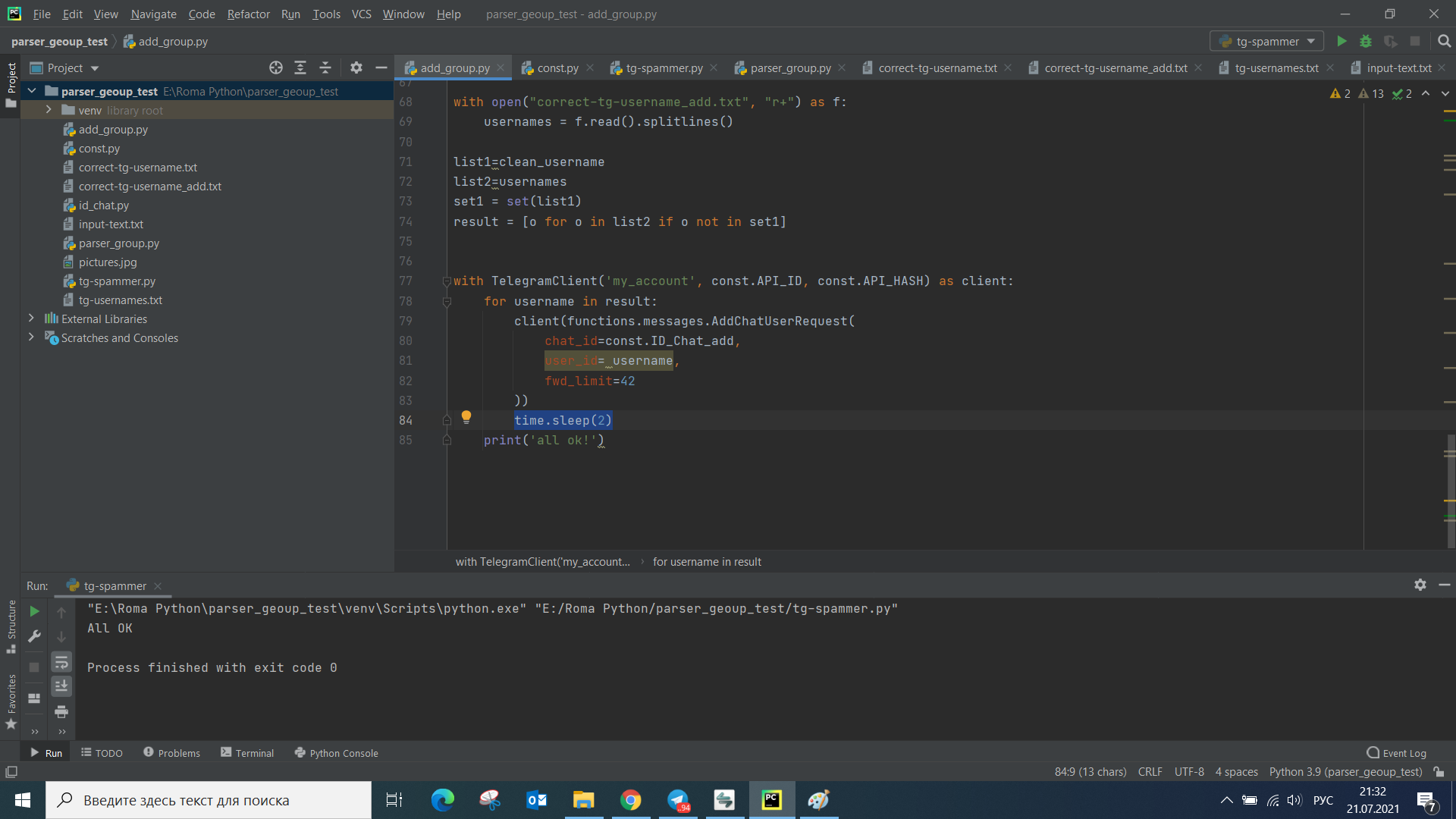Toggle tool window quick-access icon in status bar
Screen dimensions: 1456x819
click(x=11, y=772)
